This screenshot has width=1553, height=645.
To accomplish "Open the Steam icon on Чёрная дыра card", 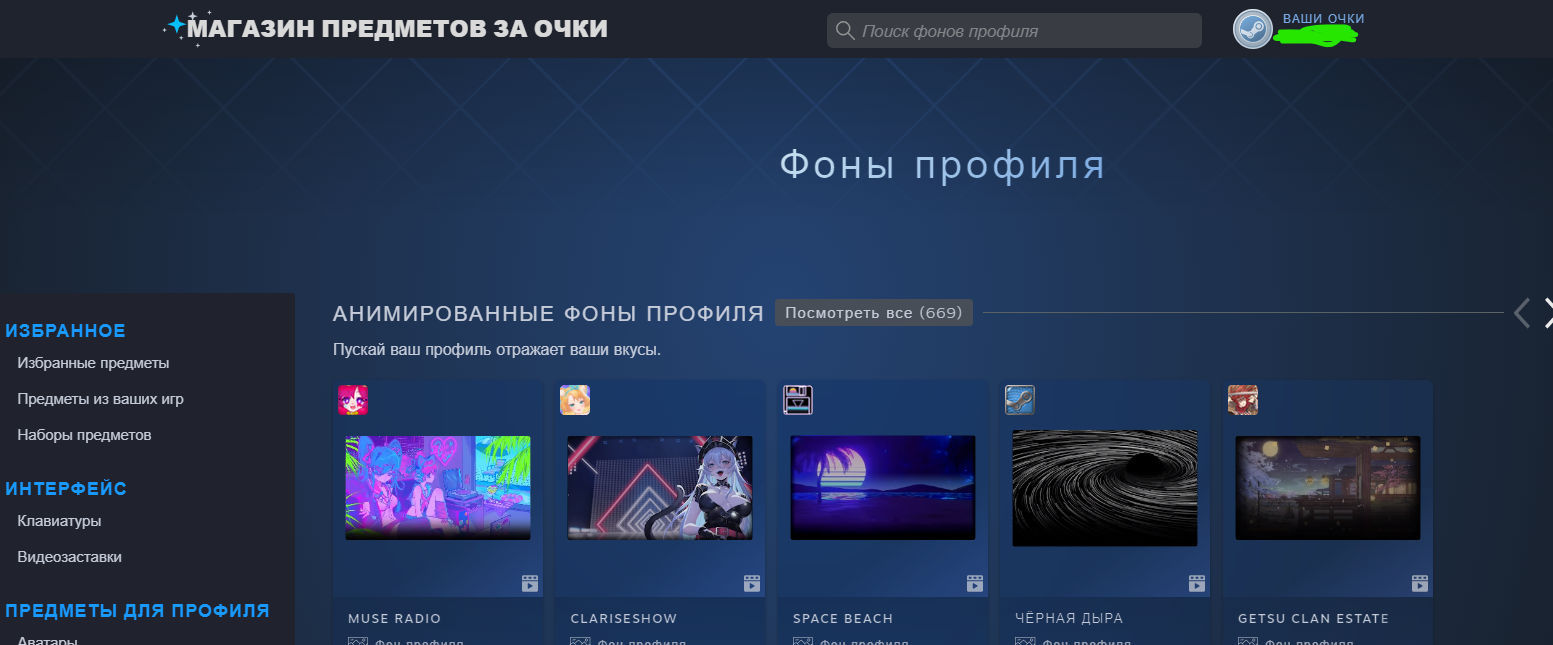I will tap(1020, 400).
